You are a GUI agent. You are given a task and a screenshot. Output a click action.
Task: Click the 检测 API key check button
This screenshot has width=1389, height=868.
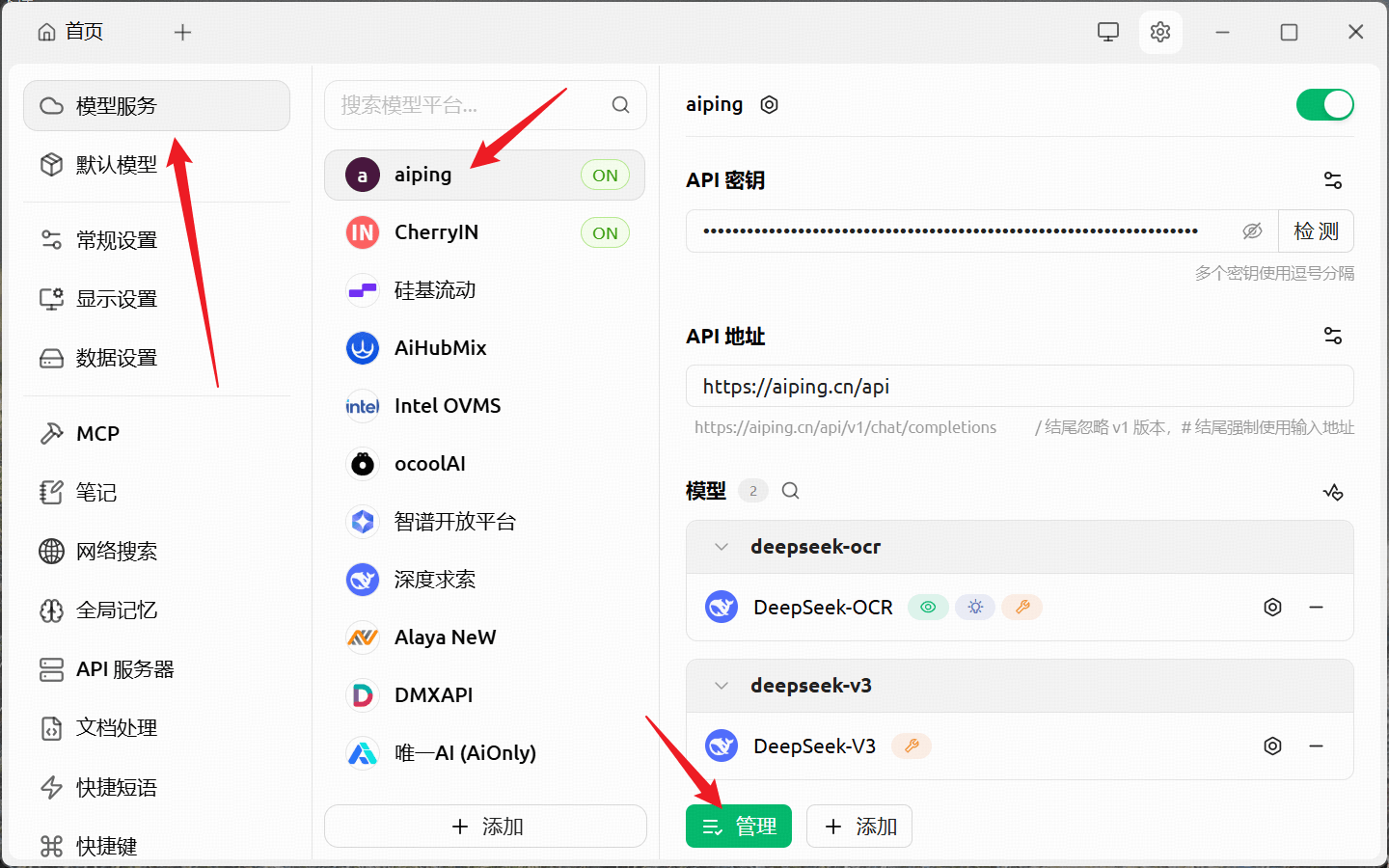[x=1316, y=231]
